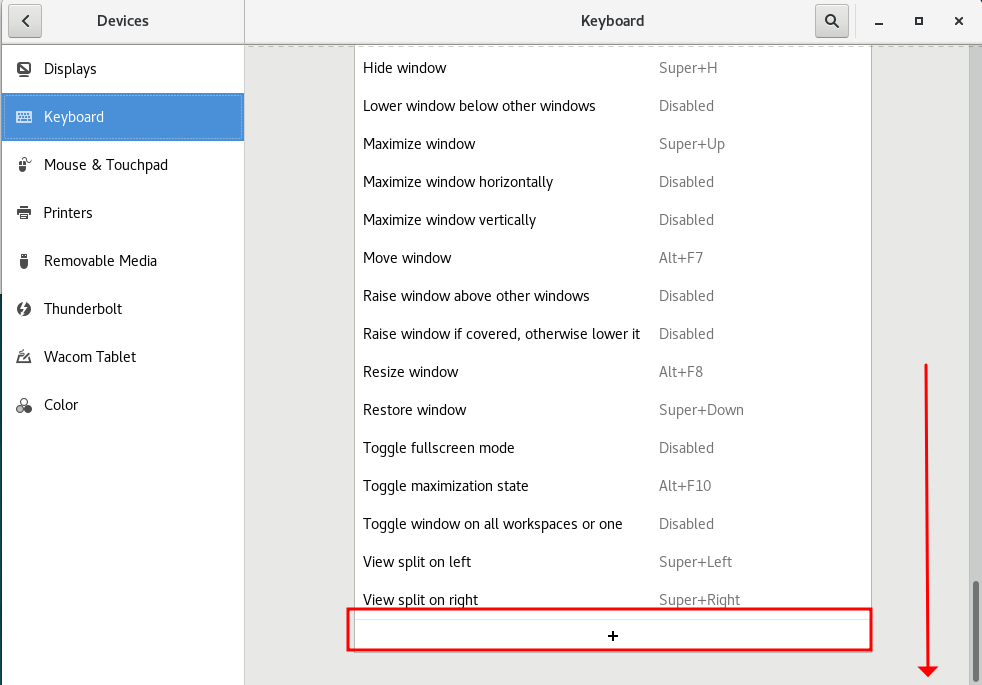Click the Super+Down shortcut value
This screenshot has height=685, width=982.
(x=701, y=410)
